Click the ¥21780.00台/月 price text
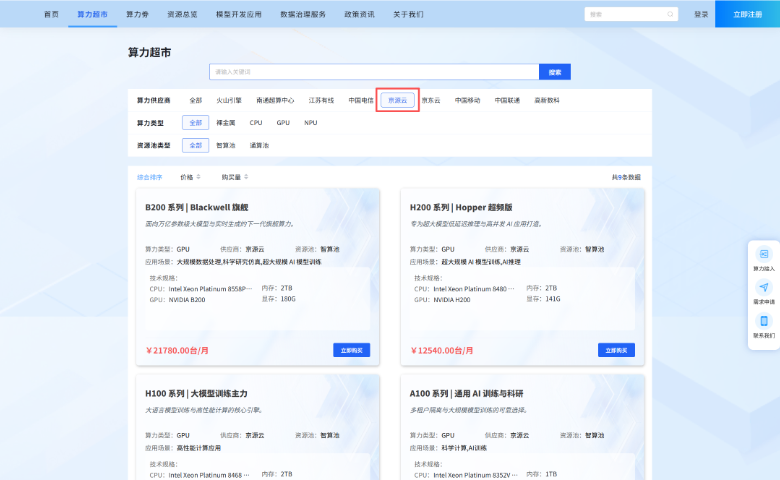Screen dimensions: 780x480 [177, 351]
